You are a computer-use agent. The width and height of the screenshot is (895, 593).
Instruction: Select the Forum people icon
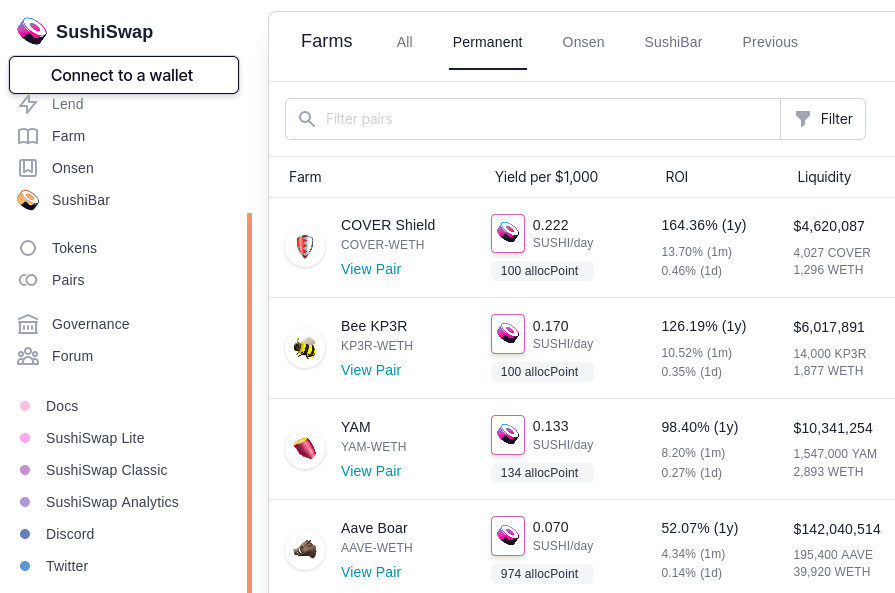(x=28, y=356)
